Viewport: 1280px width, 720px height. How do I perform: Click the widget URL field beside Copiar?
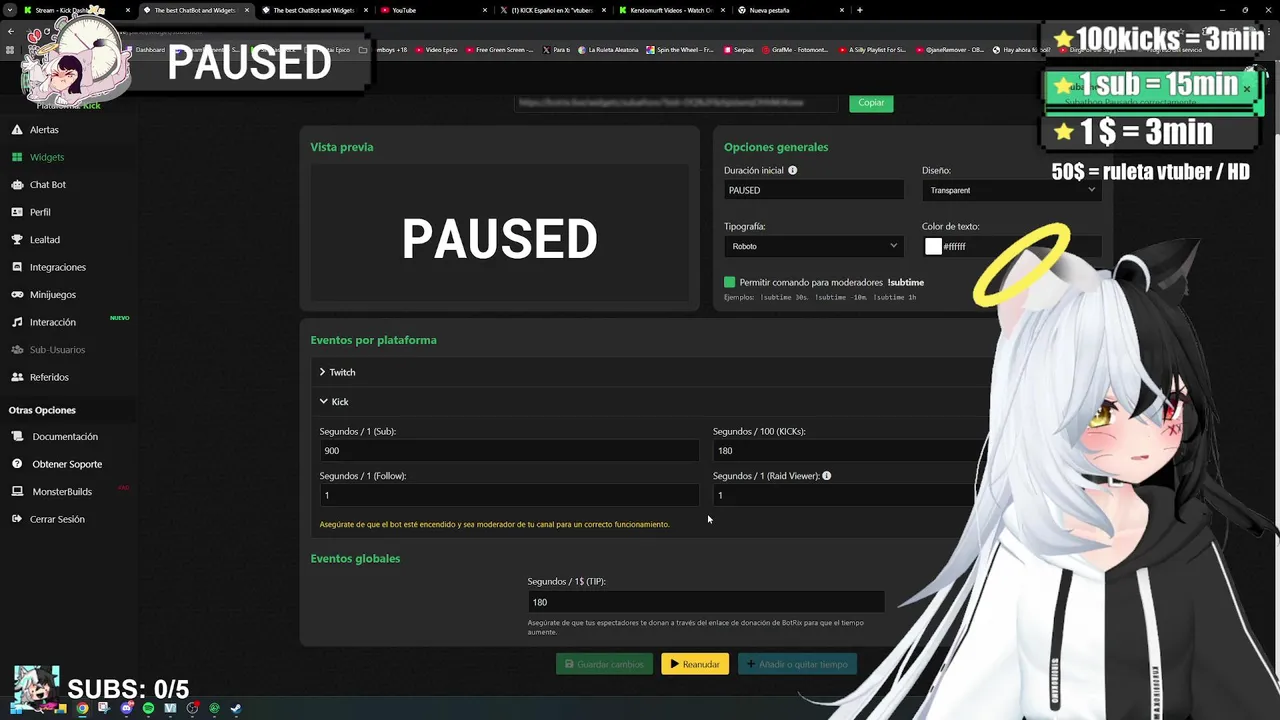pos(678,102)
